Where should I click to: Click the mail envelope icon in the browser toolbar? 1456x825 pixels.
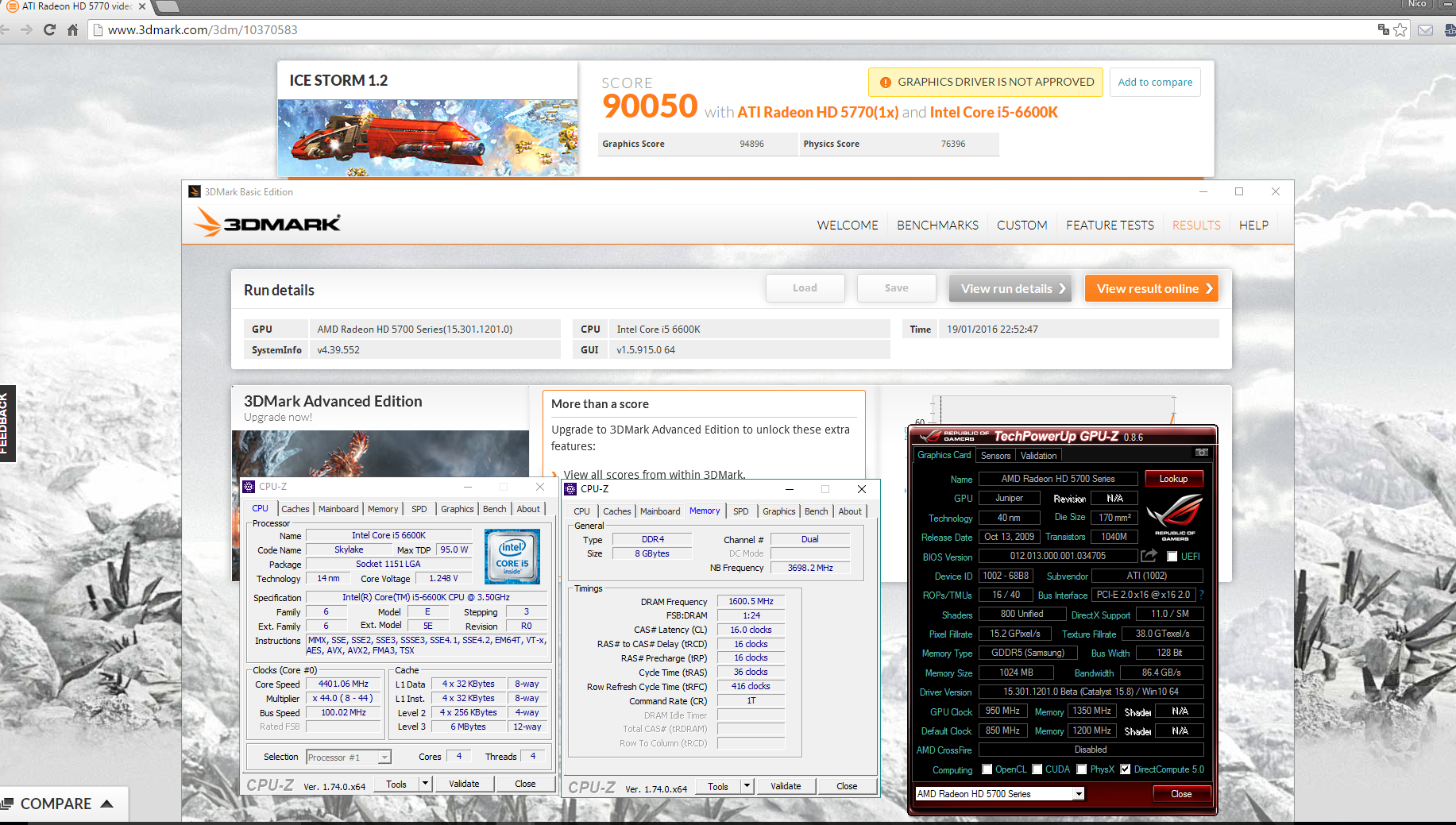[1425, 30]
